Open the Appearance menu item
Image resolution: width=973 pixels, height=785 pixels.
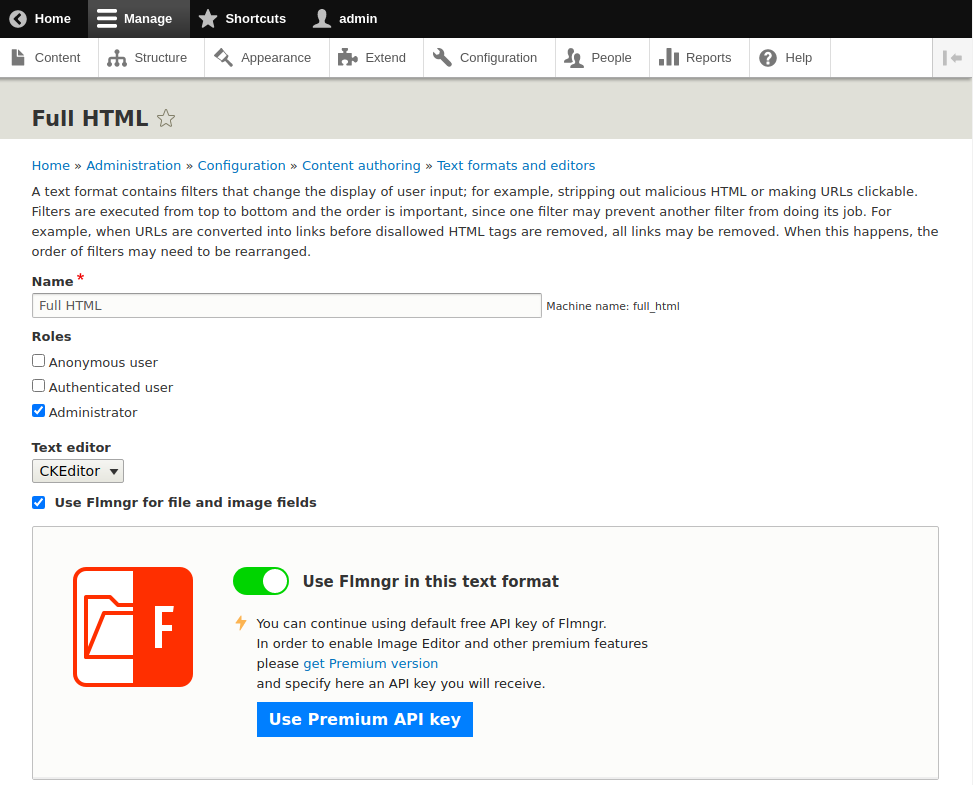[x=267, y=58]
